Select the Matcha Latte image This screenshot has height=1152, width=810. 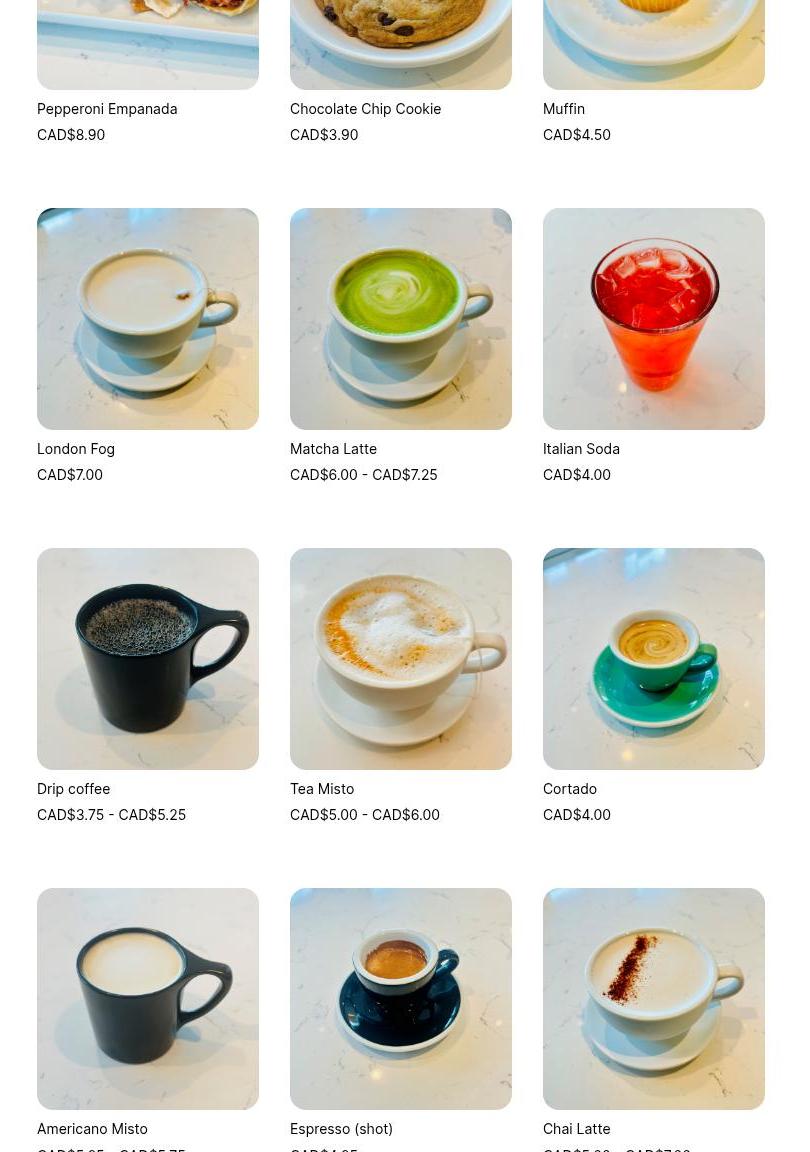pyautogui.click(x=401, y=319)
